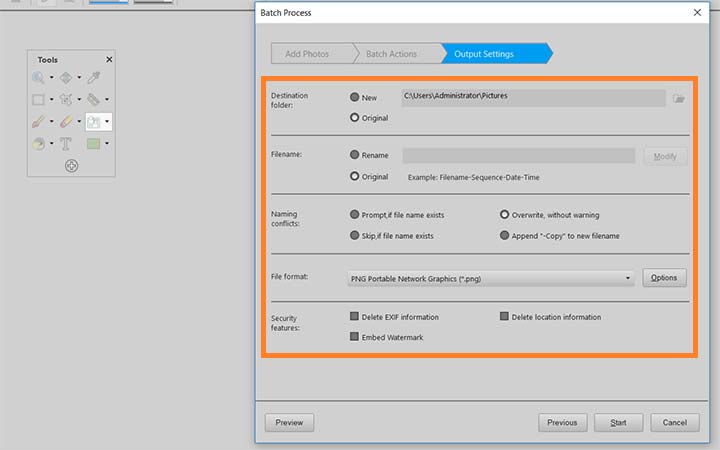Click the Modify filename button

point(665,157)
